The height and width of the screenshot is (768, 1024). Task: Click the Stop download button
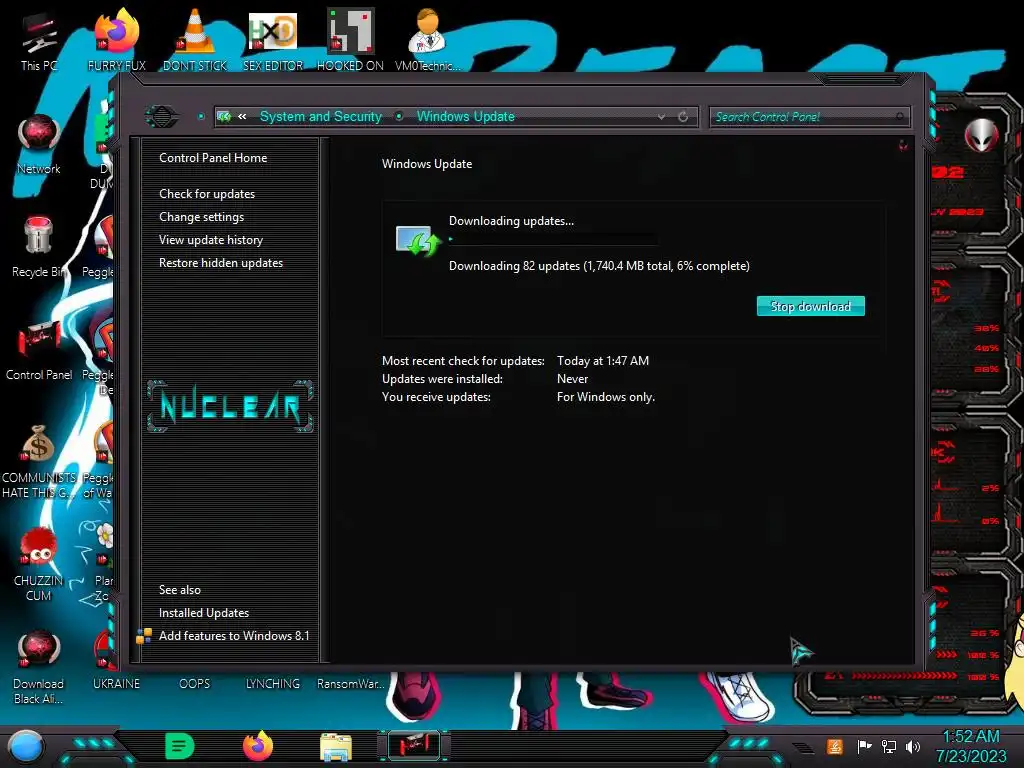(x=810, y=306)
